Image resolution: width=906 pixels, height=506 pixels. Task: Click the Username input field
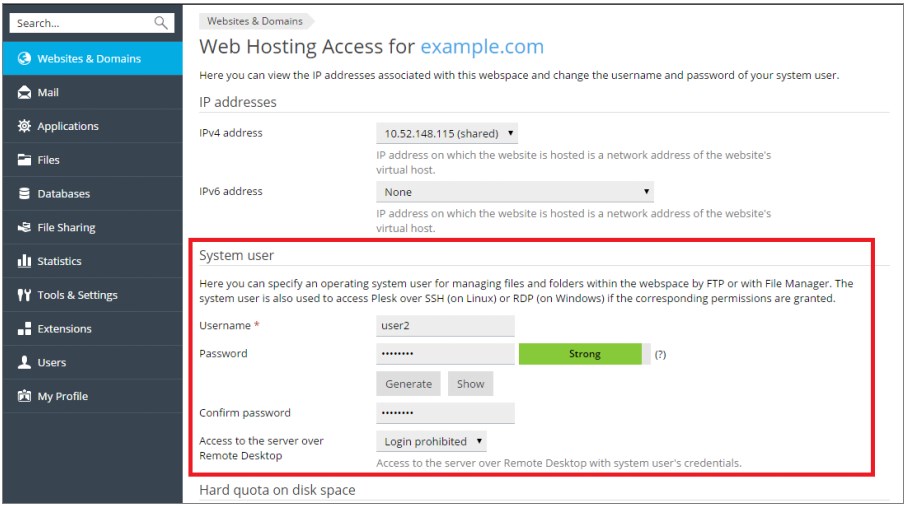pyautogui.click(x=445, y=326)
